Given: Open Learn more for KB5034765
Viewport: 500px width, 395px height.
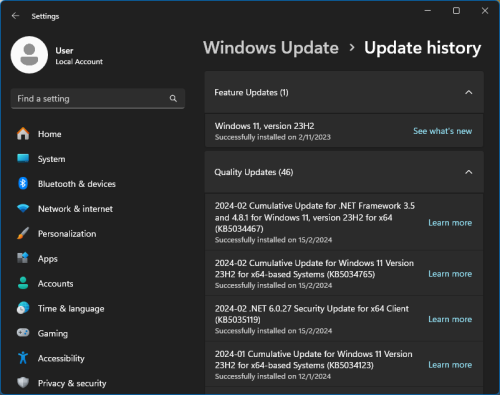Looking at the screenshot, I should (450, 274).
